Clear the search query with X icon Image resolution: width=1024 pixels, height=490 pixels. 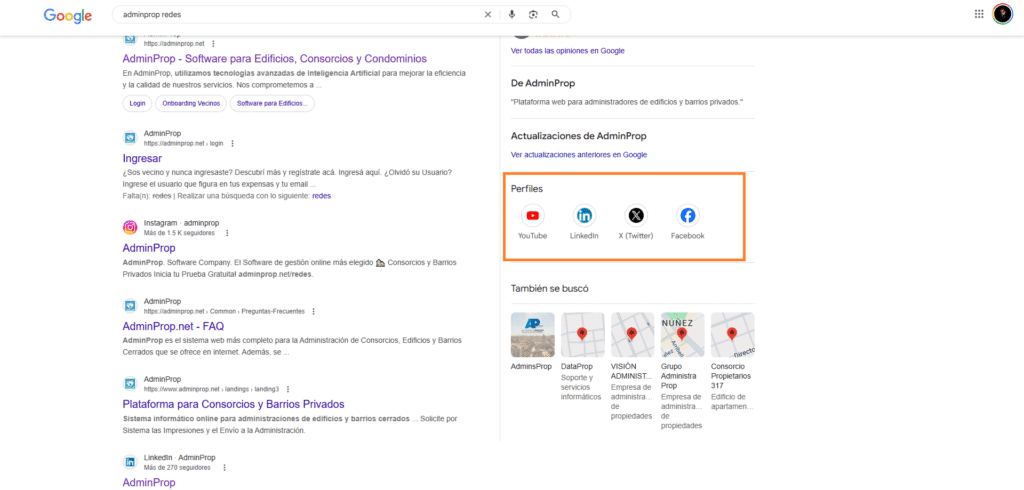tap(488, 15)
